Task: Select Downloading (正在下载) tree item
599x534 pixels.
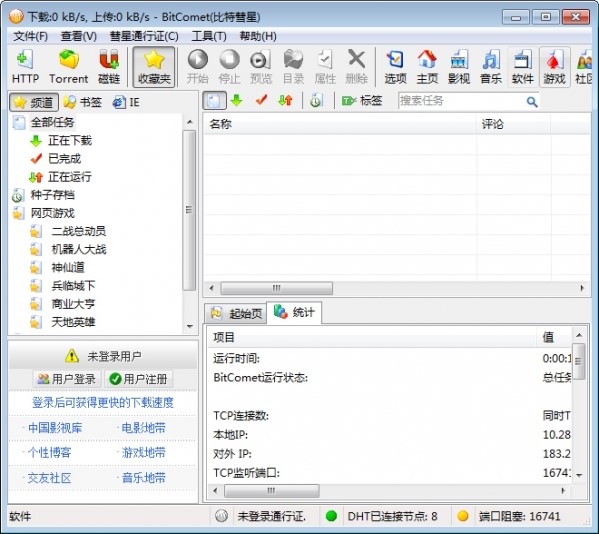Action: (x=70, y=141)
